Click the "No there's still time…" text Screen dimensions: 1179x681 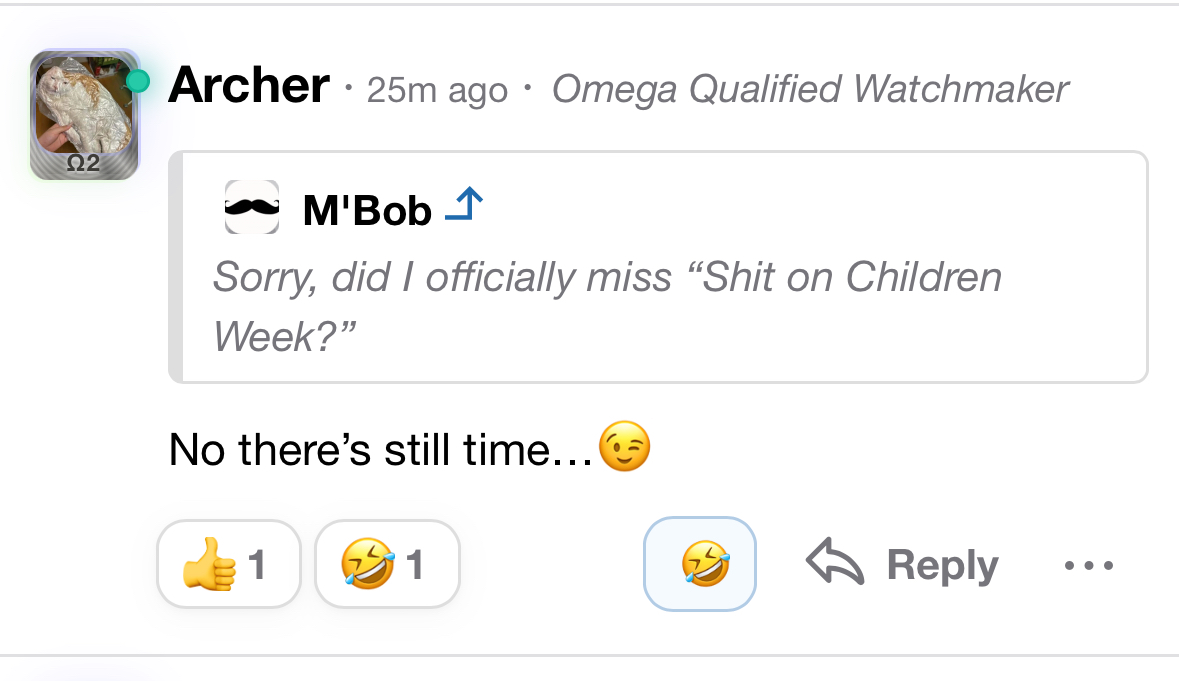point(381,449)
